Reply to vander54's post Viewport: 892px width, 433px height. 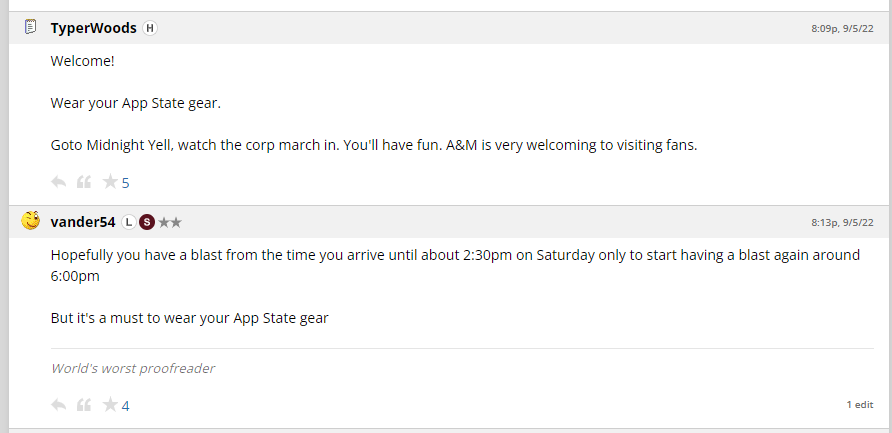pyautogui.click(x=59, y=405)
